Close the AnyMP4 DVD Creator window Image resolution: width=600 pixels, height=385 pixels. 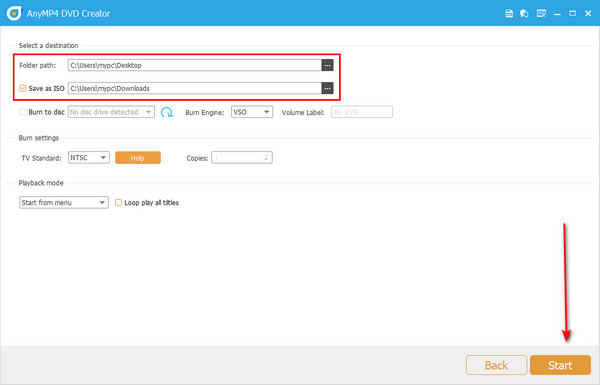pyautogui.click(x=588, y=13)
